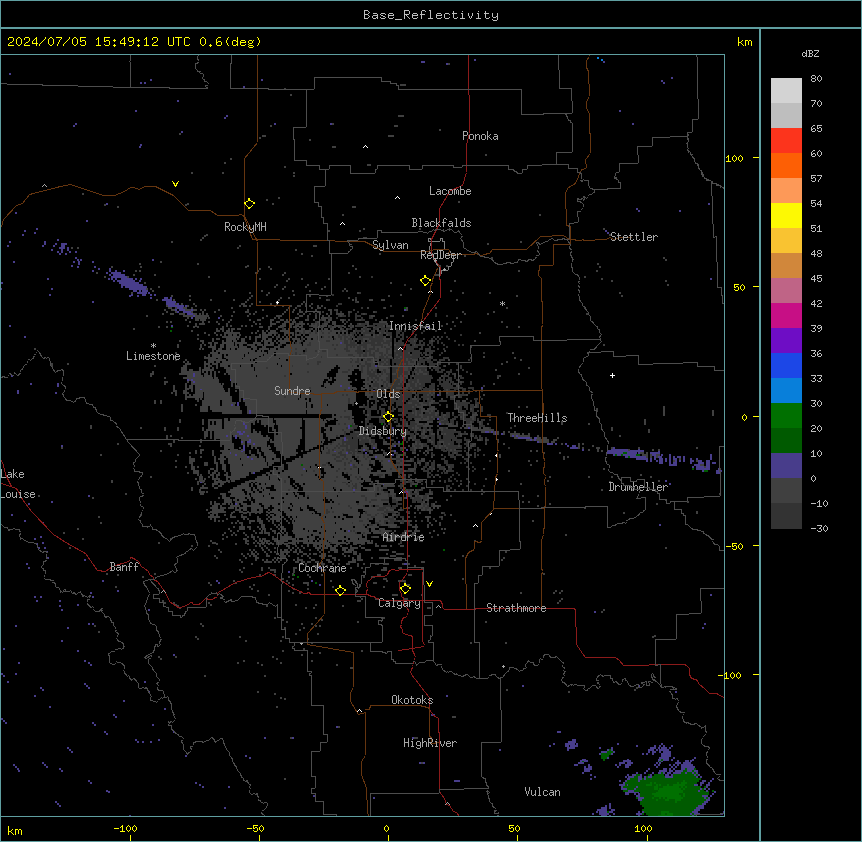
Task: Select the yellow diamond marker below Cochrane
Action: point(340,590)
